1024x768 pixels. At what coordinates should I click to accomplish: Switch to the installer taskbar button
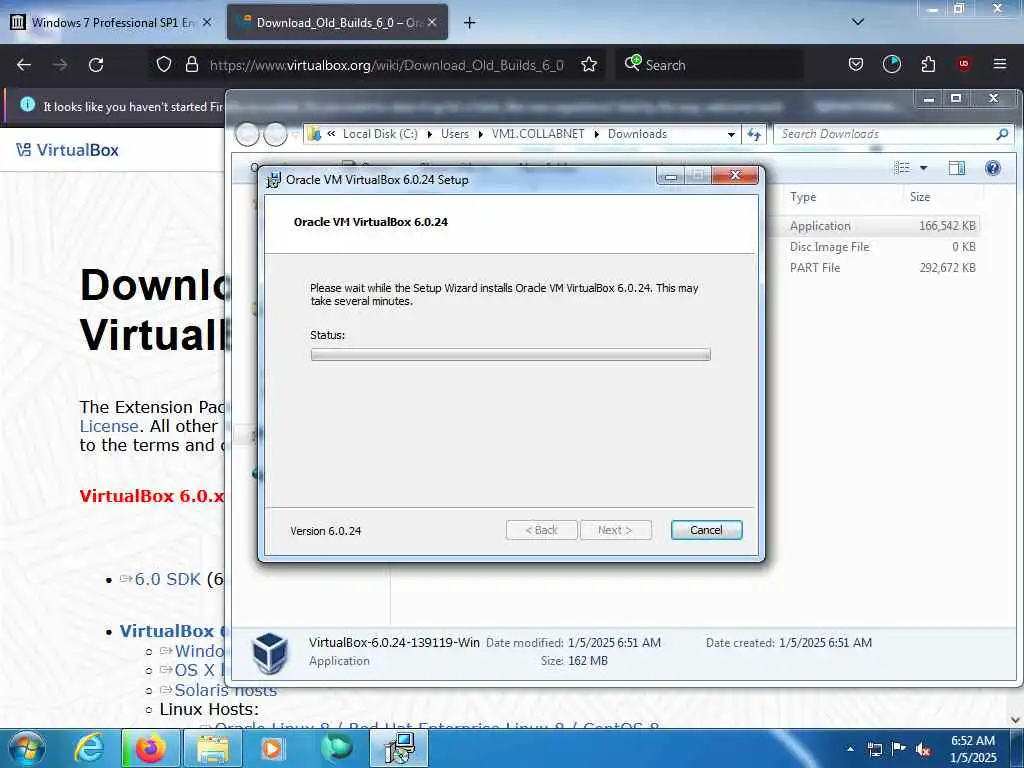pos(399,748)
